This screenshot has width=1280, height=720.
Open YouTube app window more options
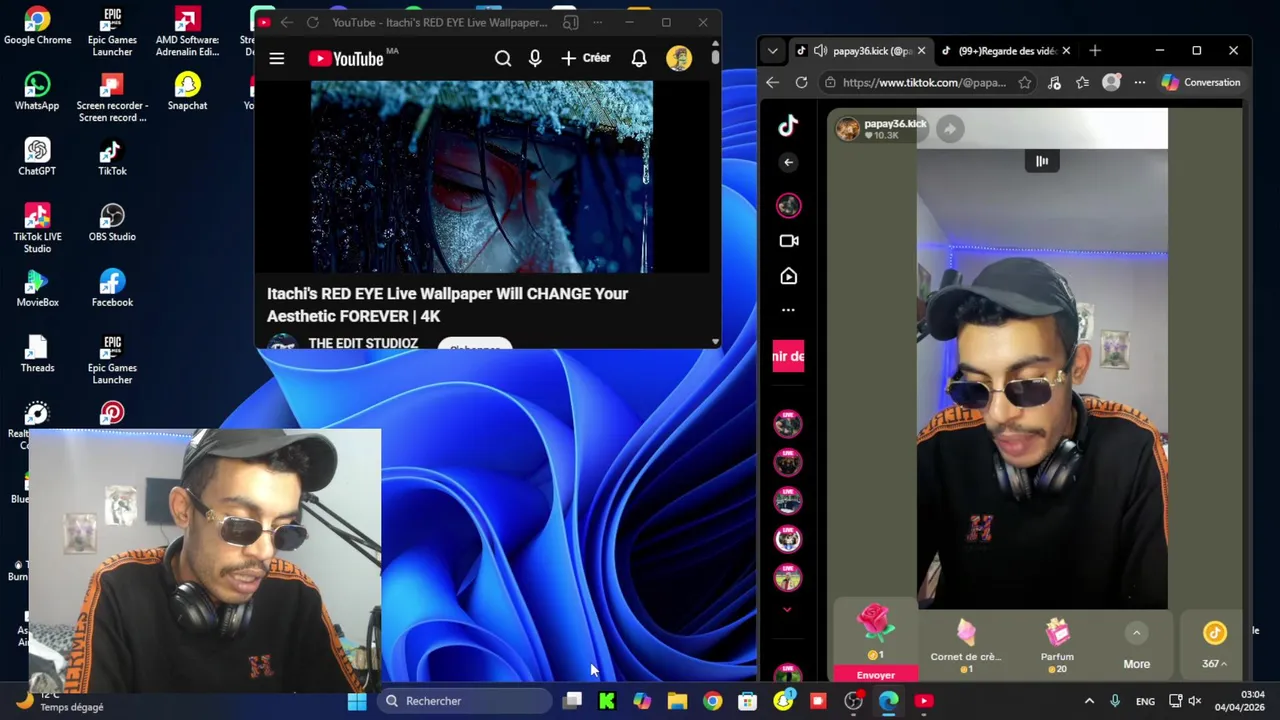[598, 22]
